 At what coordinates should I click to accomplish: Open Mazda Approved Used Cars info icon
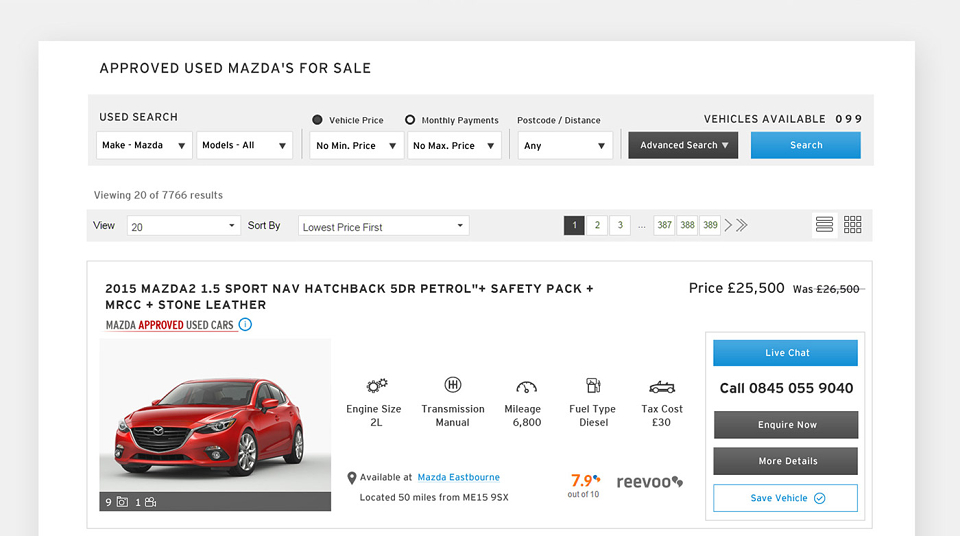(x=245, y=325)
